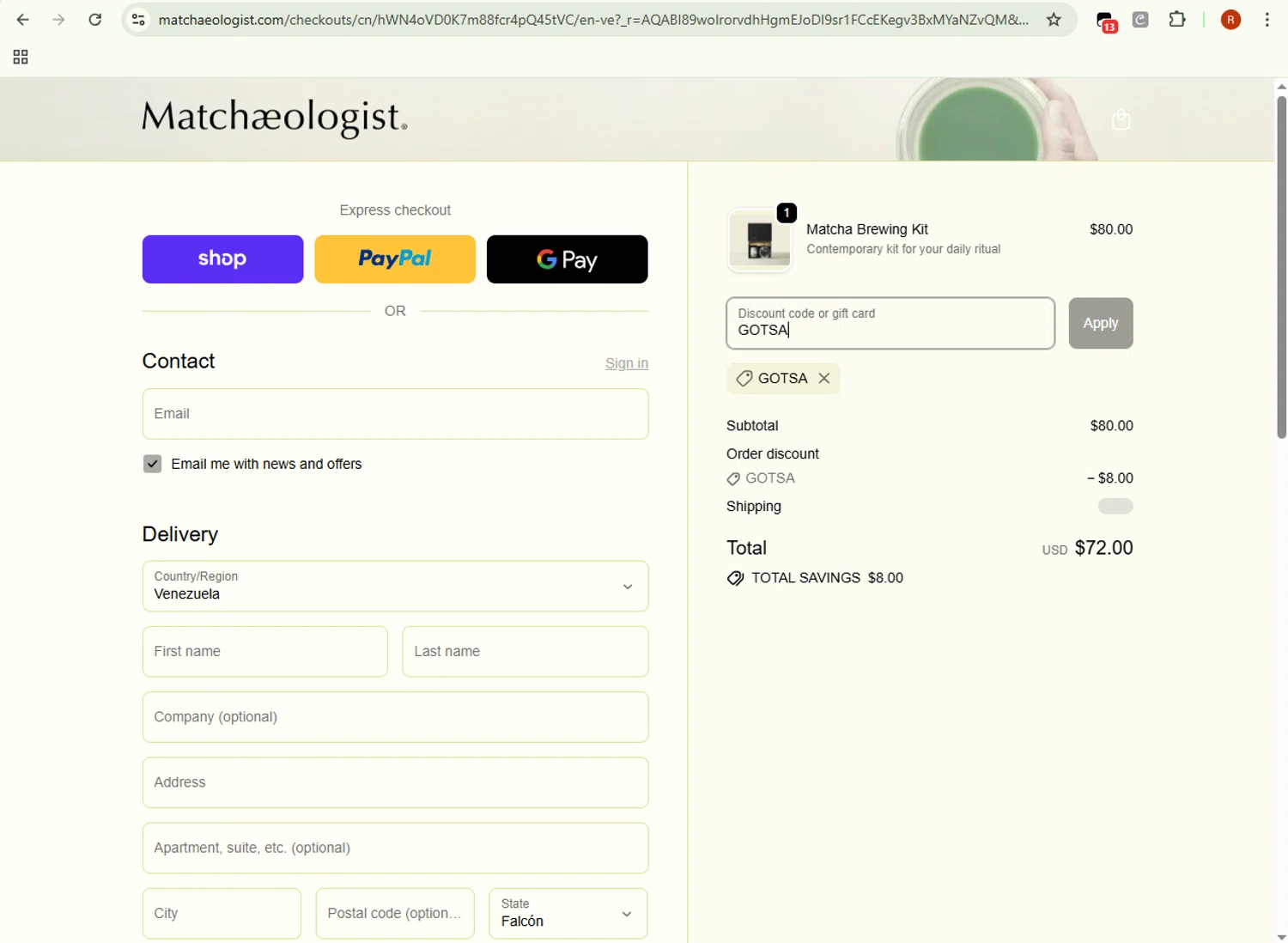Screen dimensions: 1288x943
Task: Click the Matchaeologist logo
Action: 275,119
